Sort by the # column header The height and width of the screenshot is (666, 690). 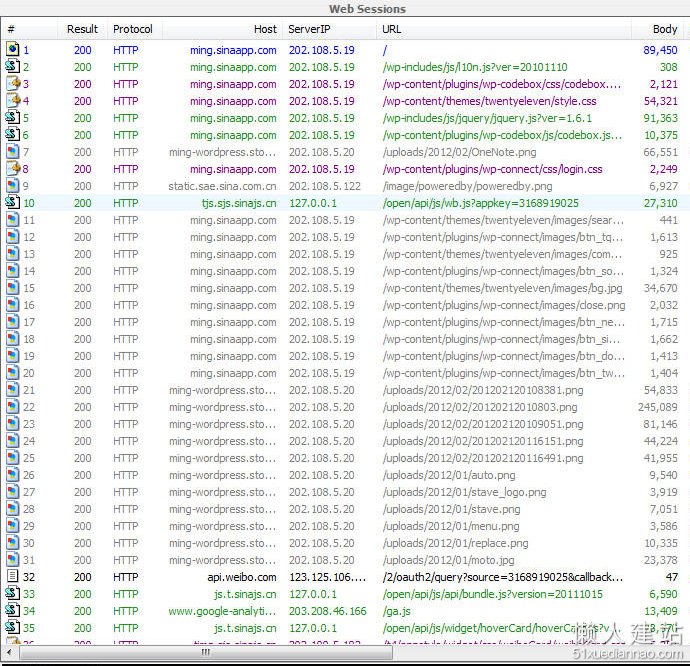point(29,29)
